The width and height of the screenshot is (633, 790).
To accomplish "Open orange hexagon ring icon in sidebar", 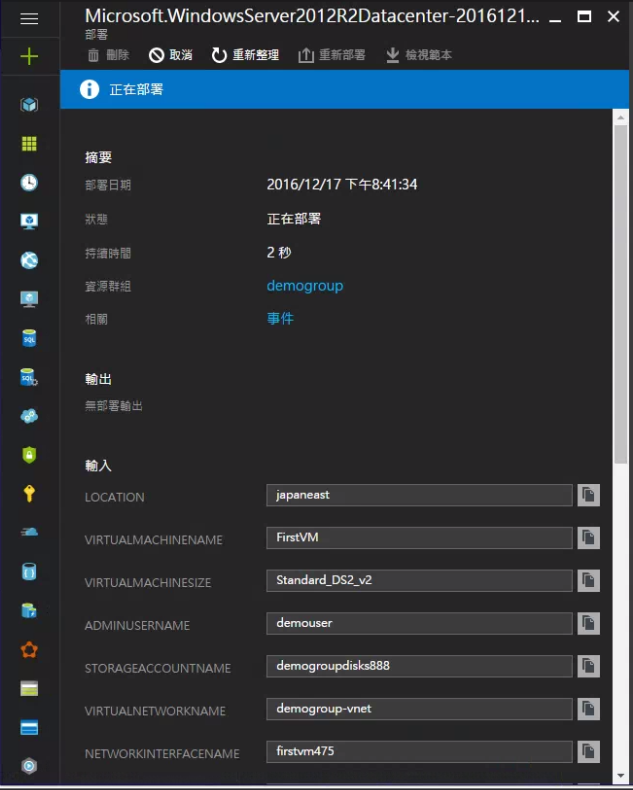I will click(29, 649).
